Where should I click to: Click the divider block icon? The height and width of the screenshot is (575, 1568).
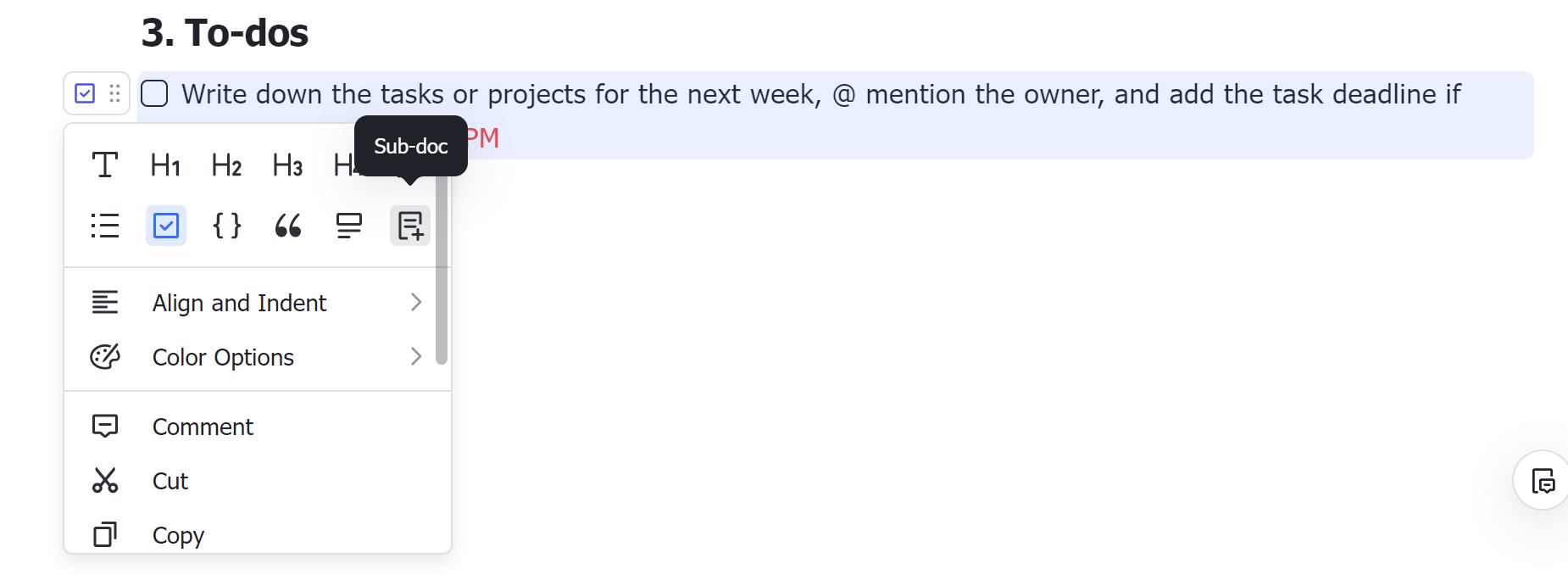348,226
